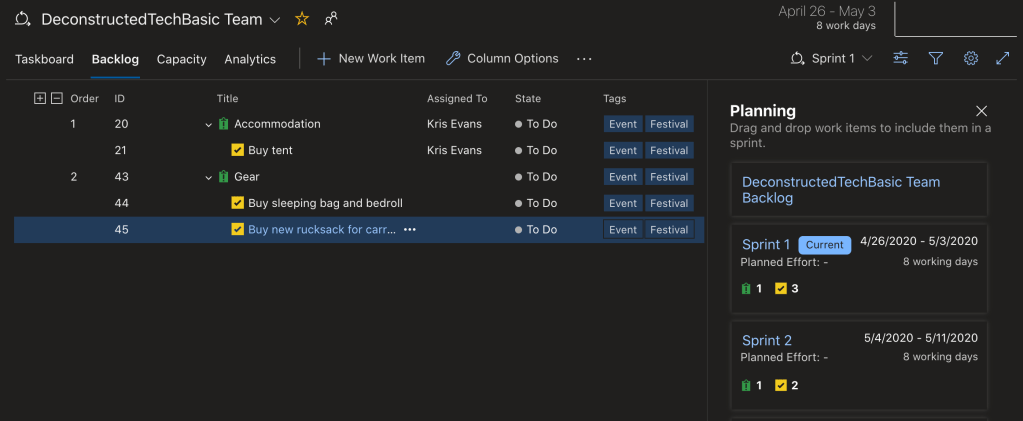Enter full screen mode
This screenshot has height=421, width=1023.
(1003, 59)
